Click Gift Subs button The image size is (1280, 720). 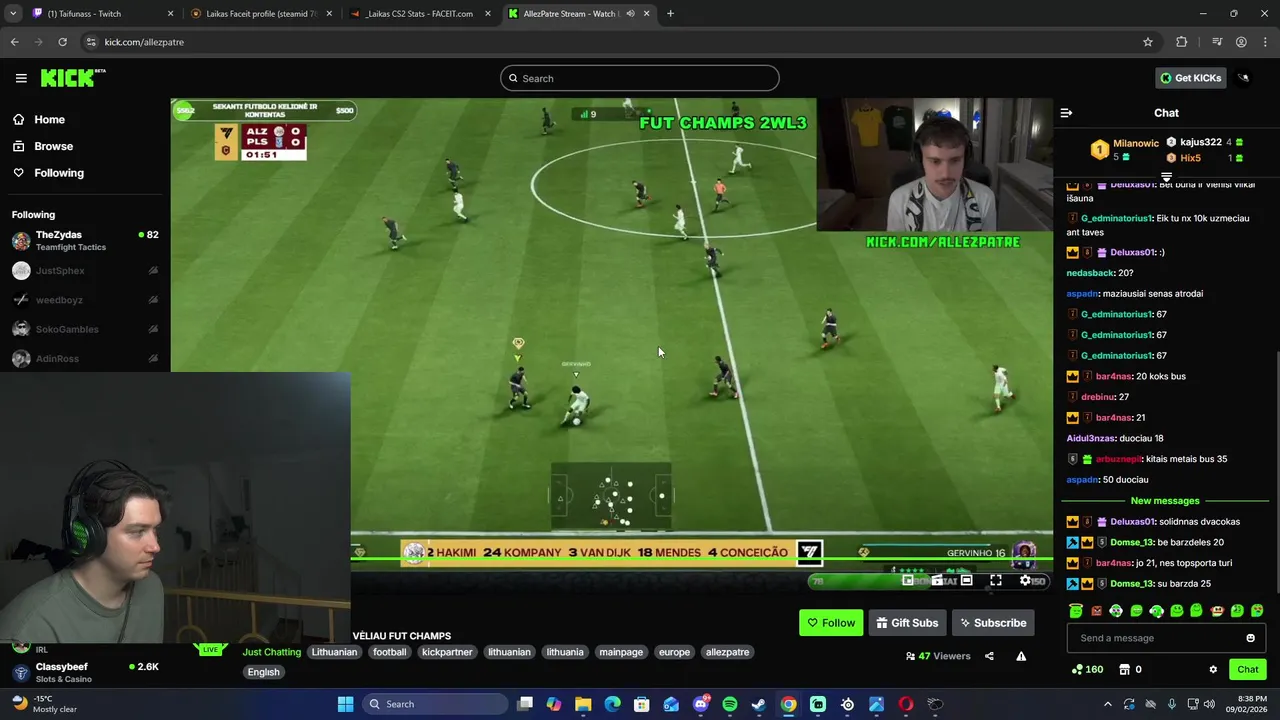tap(908, 623)
